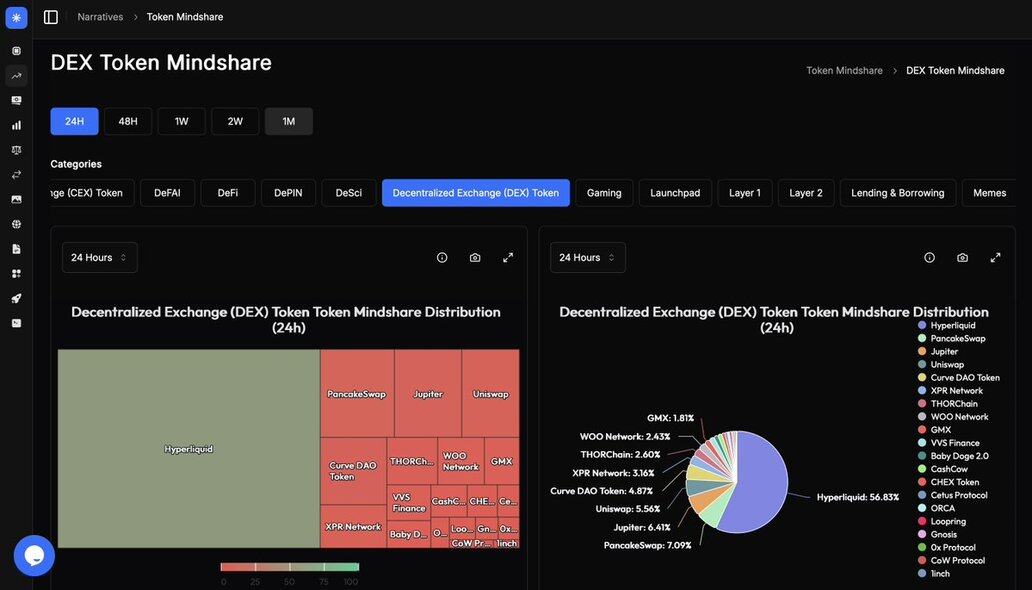Select the Memes category tab
Viewport: 1032px width, 590px height.
point(989,193)
